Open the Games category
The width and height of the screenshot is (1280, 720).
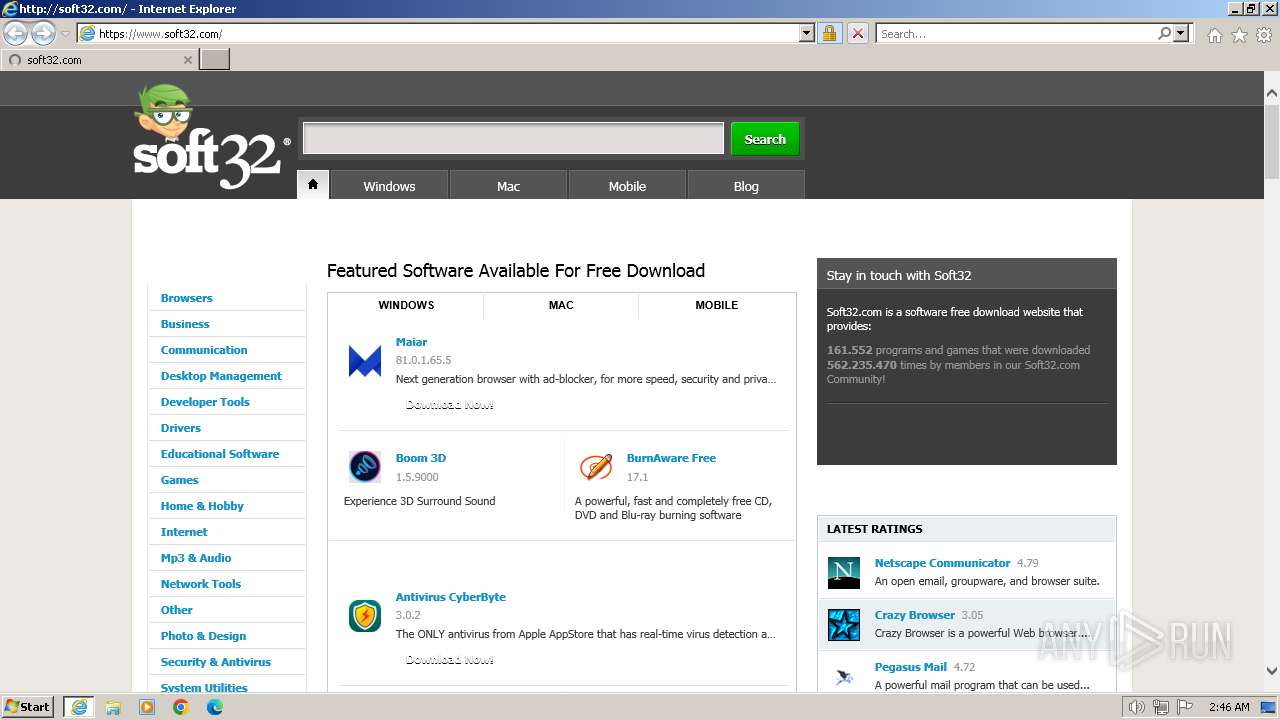coord(180,480)
